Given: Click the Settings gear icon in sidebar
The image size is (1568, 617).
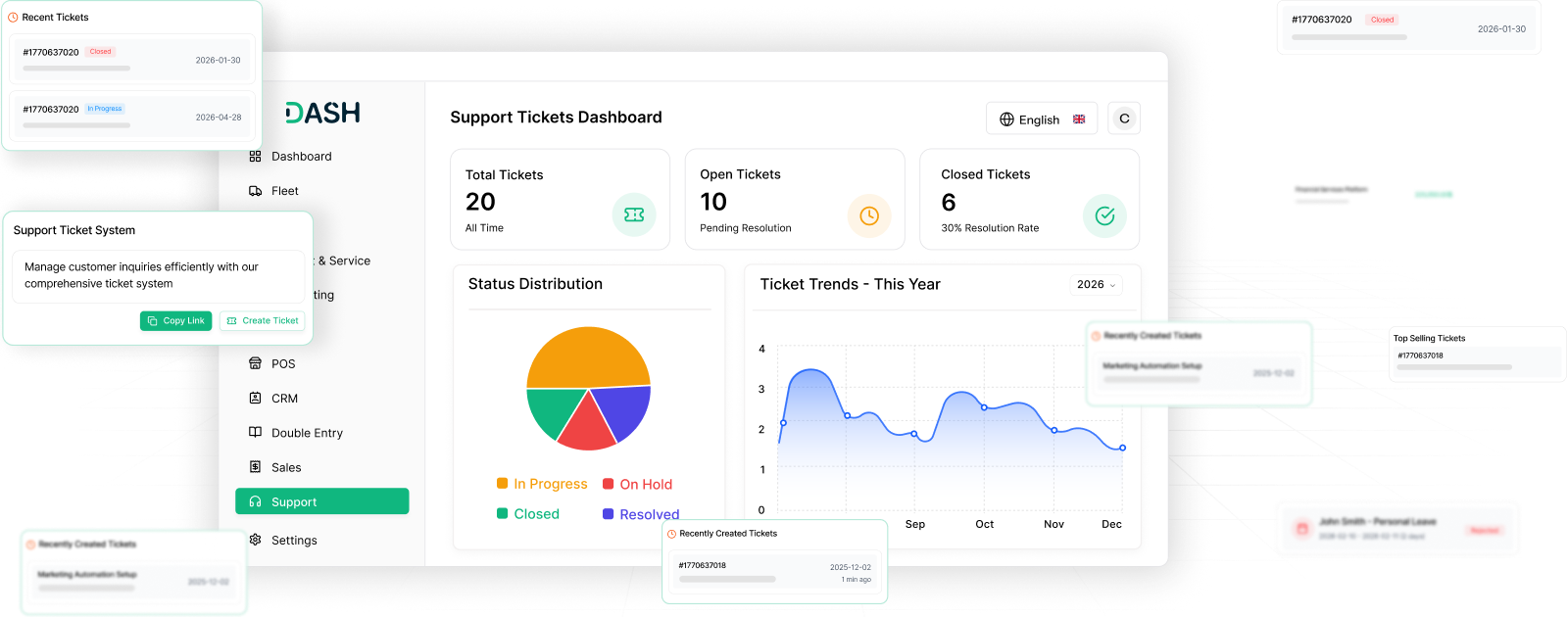Looking at the screenshot, I should click(255, 540).
